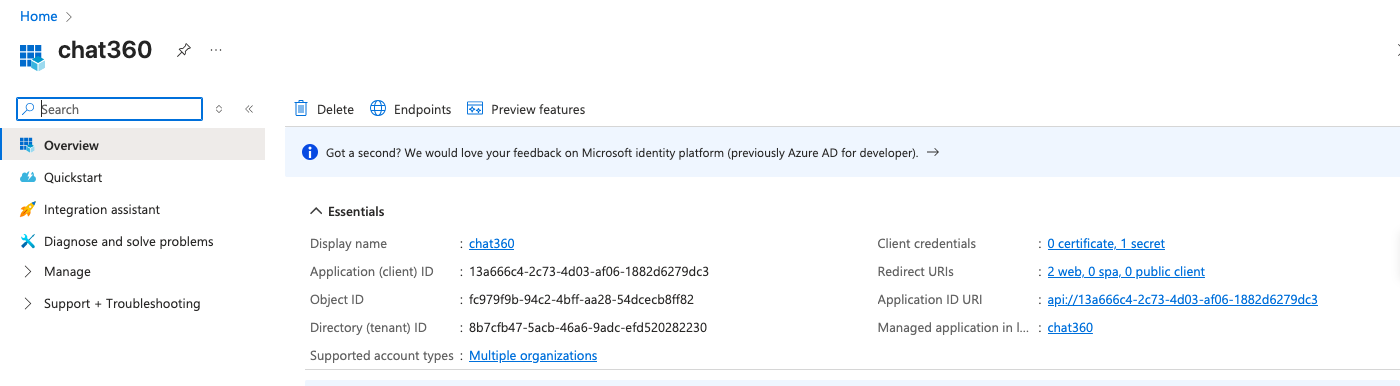The height and width of the screenshot is (386, 1400).
Task: Click the Redirect URIs label
Action: [915, 272]
